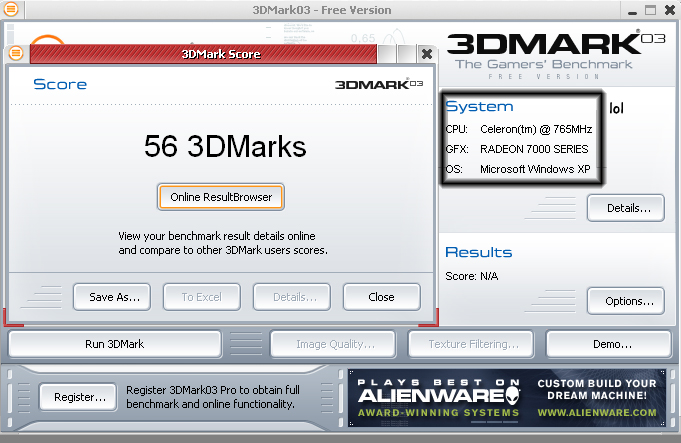Open the Alienware advertisement banner
The width and height of the screenshot is (681, 443).
(x=507, y=398)
